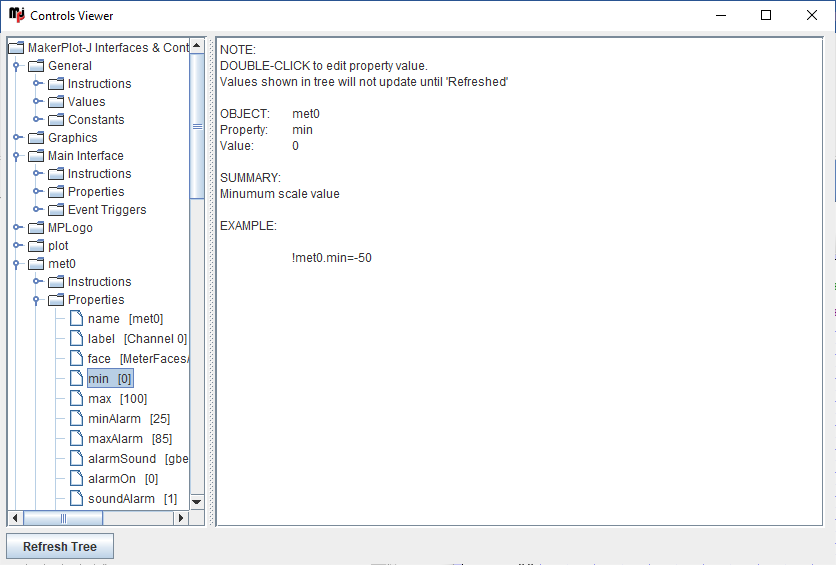Select the name [met0] property
Screen dimensions: 836x565
point(125,319)
